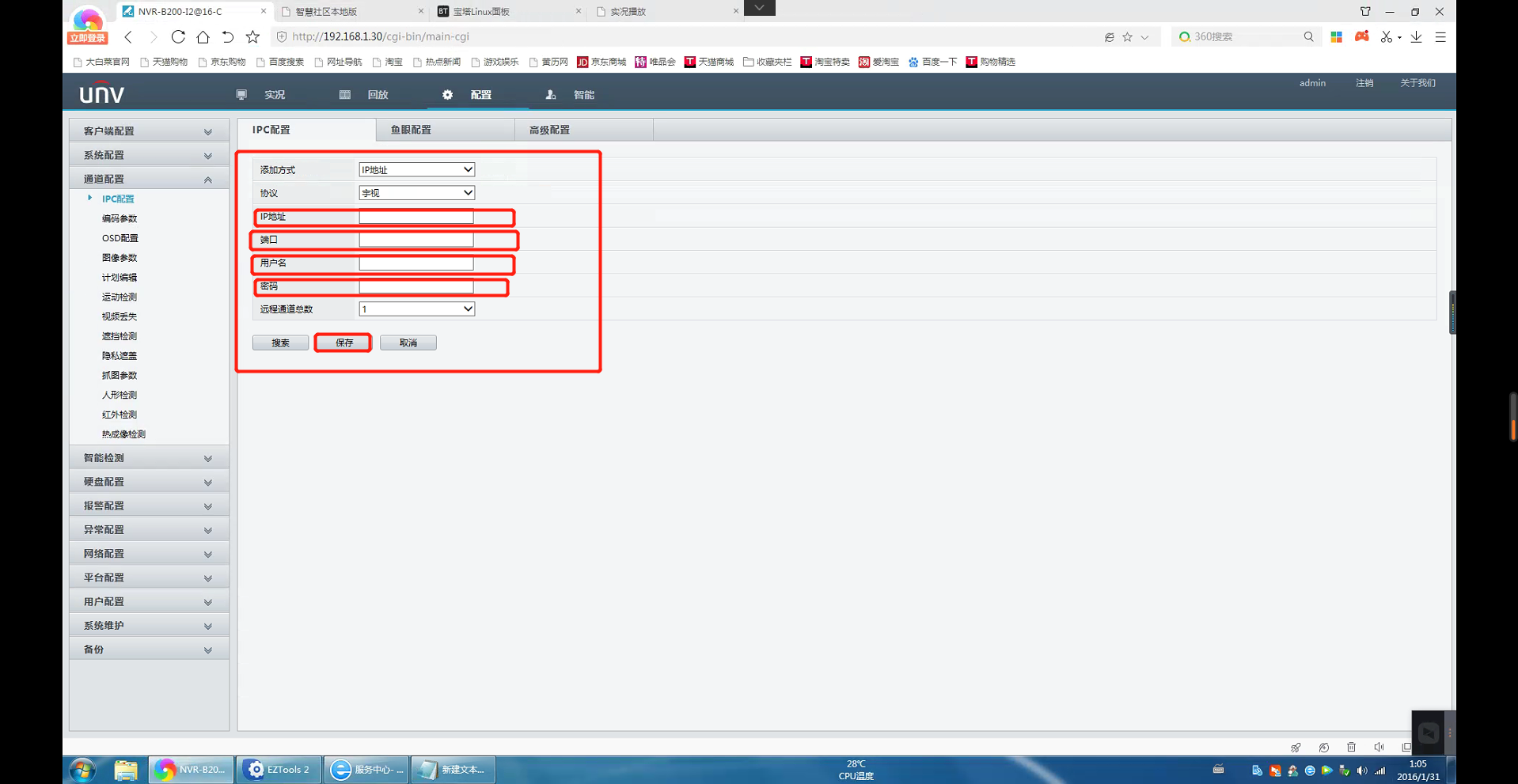1518x784 pixels.
Task: Expand the 系统配置 sidebar section
Action: pyautogui.click(x=148, y=155)
